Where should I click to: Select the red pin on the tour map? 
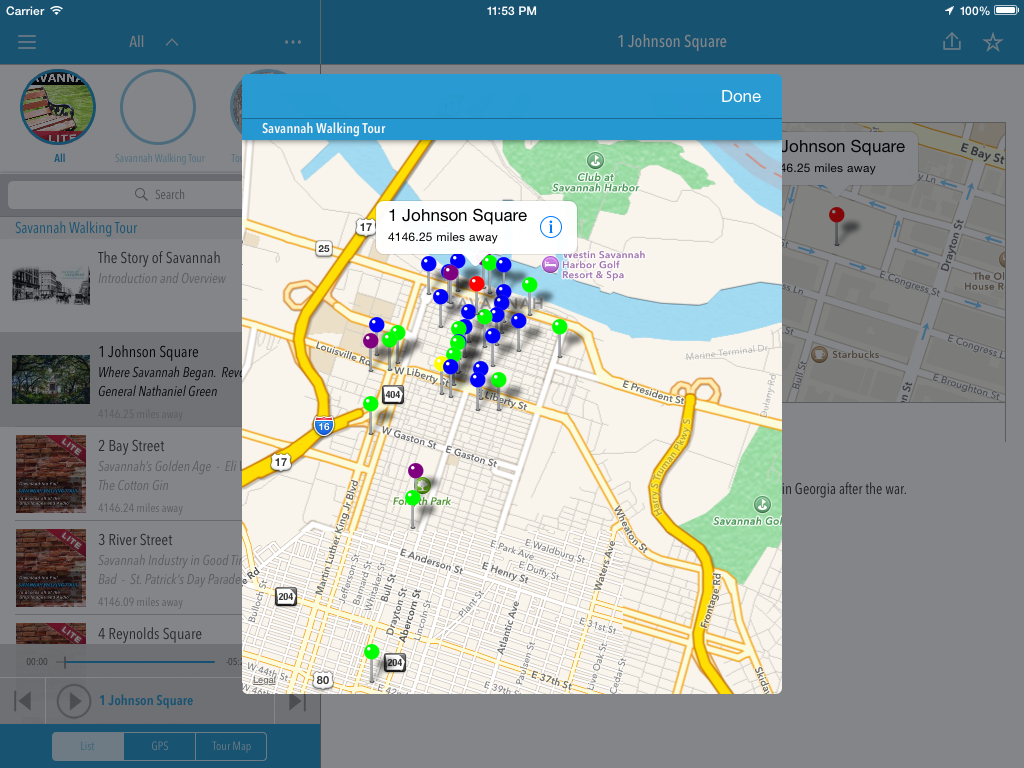pos(477,283)
